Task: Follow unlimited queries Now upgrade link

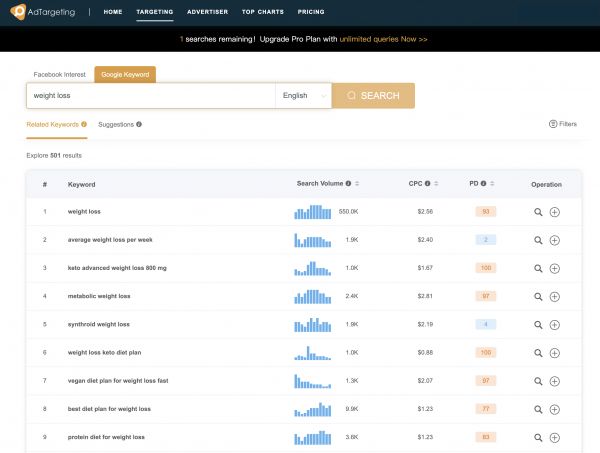Action: [383, 39]
